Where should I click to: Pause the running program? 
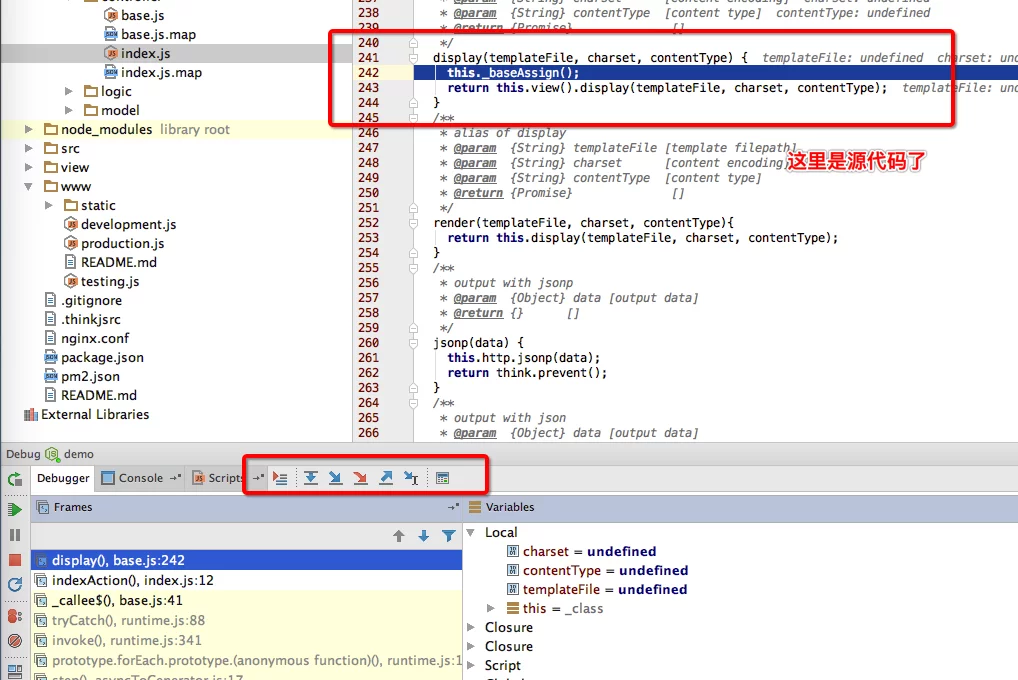click(x=15, y=535)
